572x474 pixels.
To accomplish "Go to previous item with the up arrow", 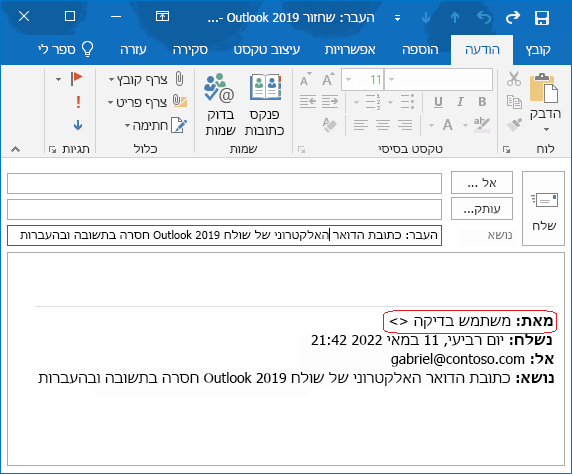I will (x=455, y=18).
